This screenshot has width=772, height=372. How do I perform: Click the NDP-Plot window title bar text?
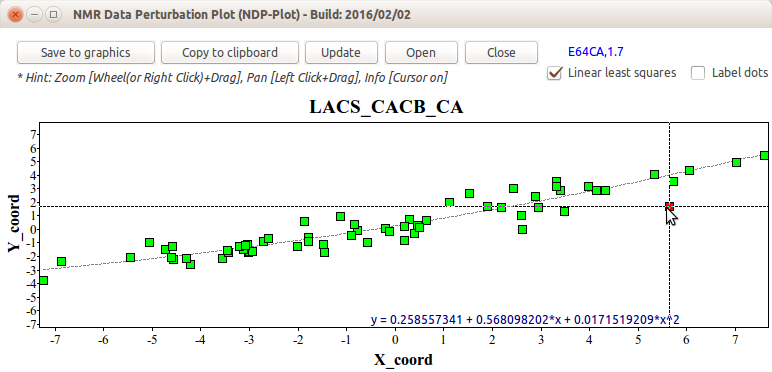(241, 14)
